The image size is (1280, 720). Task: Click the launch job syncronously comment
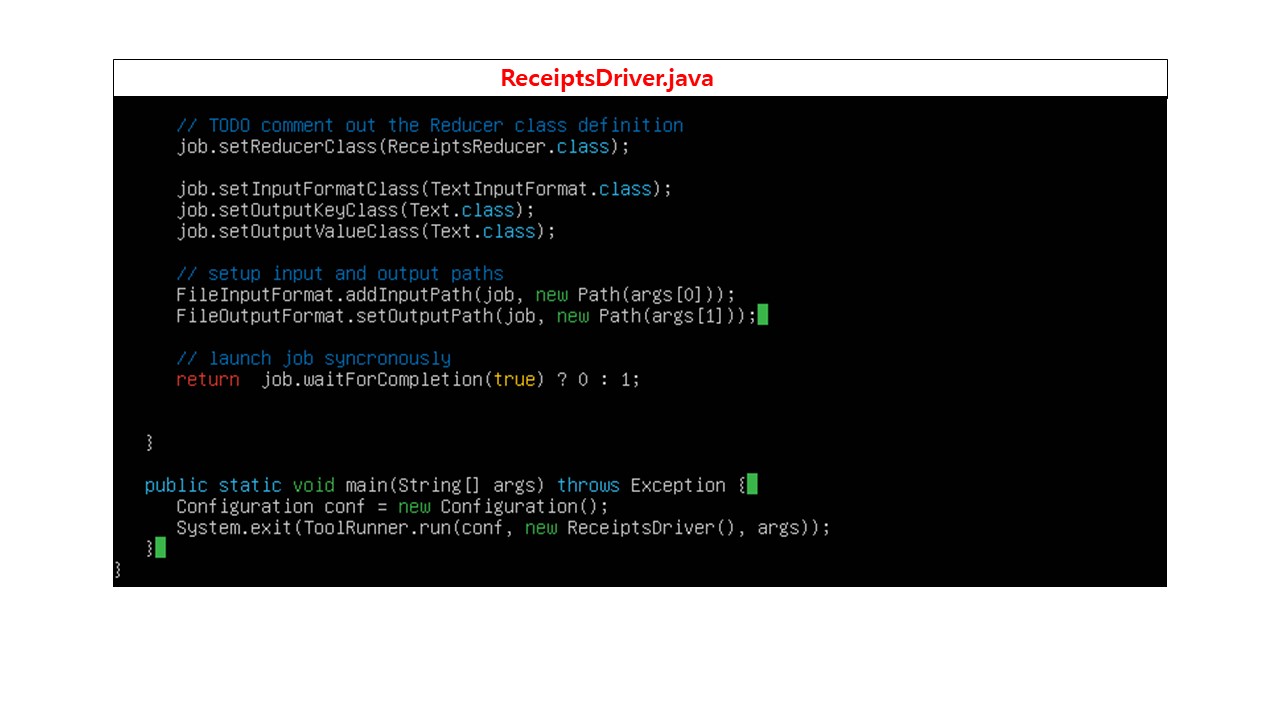click(x=314, y=358)
